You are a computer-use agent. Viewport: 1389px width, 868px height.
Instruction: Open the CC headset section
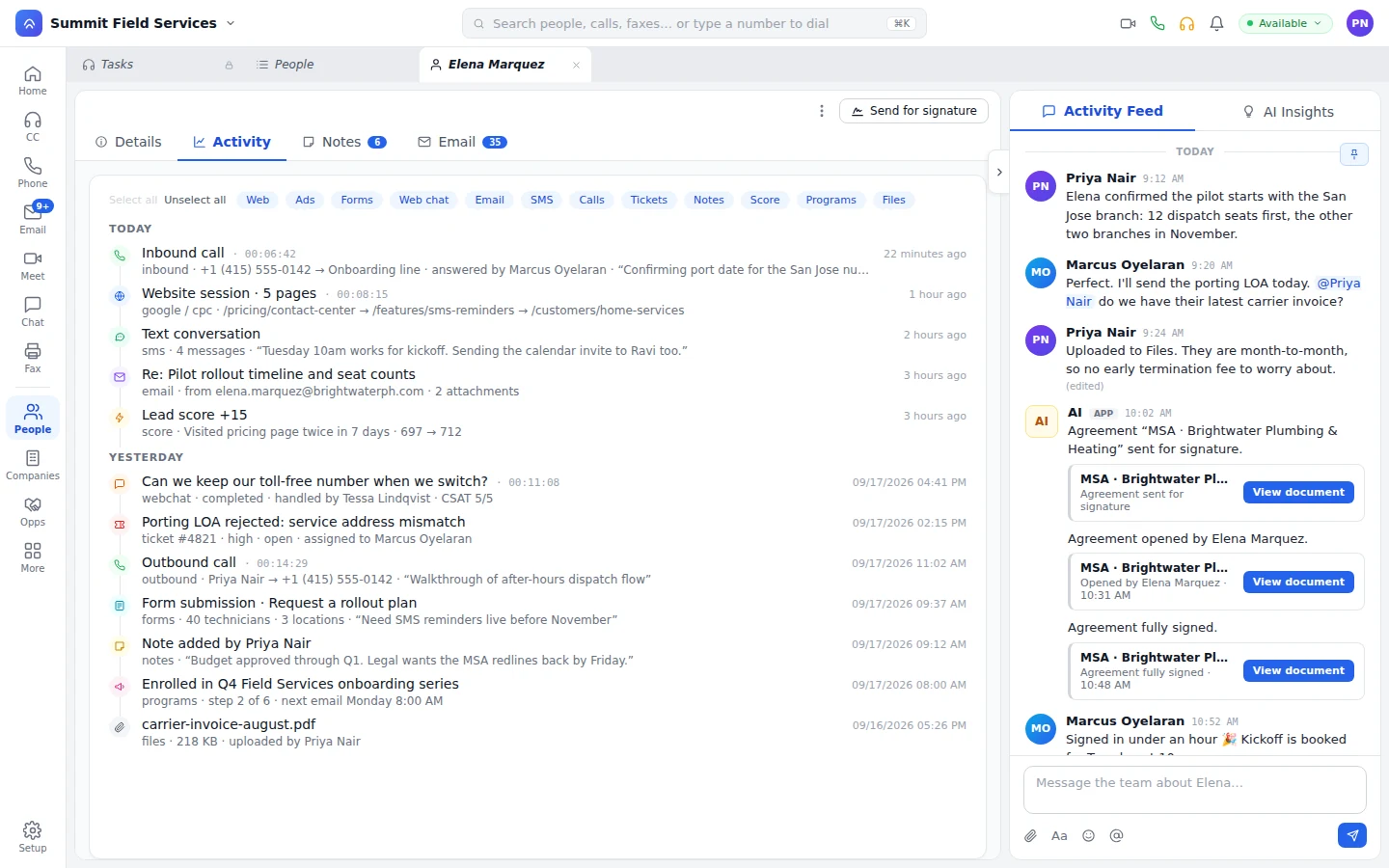tap(33, 127)
